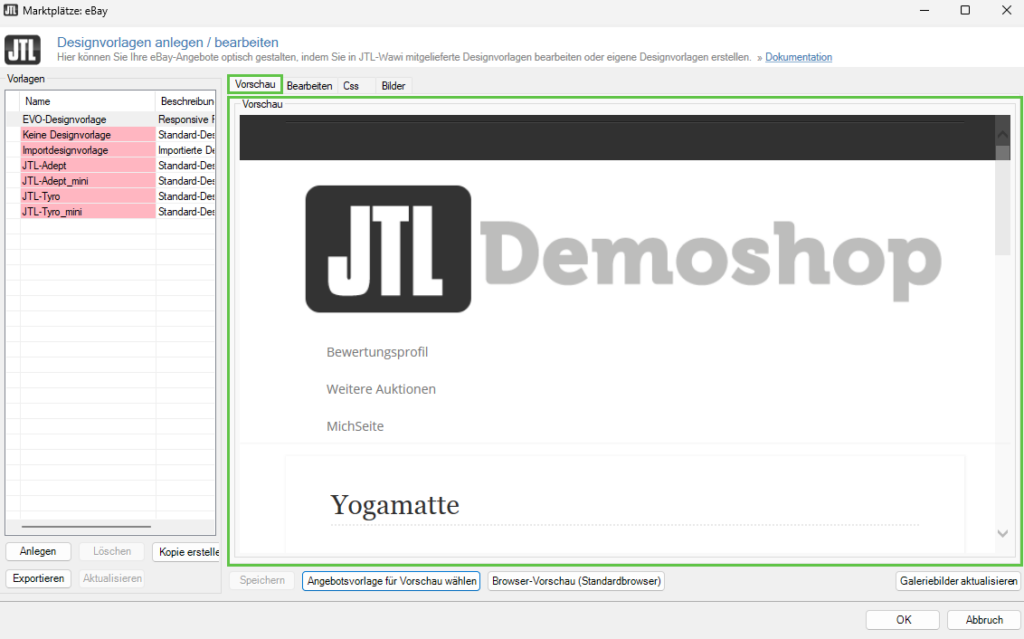The height and width of the screenshot is (639, 1024).
Task: Switch to the Bearbeiten tab
Action: (x=309, y=86)
